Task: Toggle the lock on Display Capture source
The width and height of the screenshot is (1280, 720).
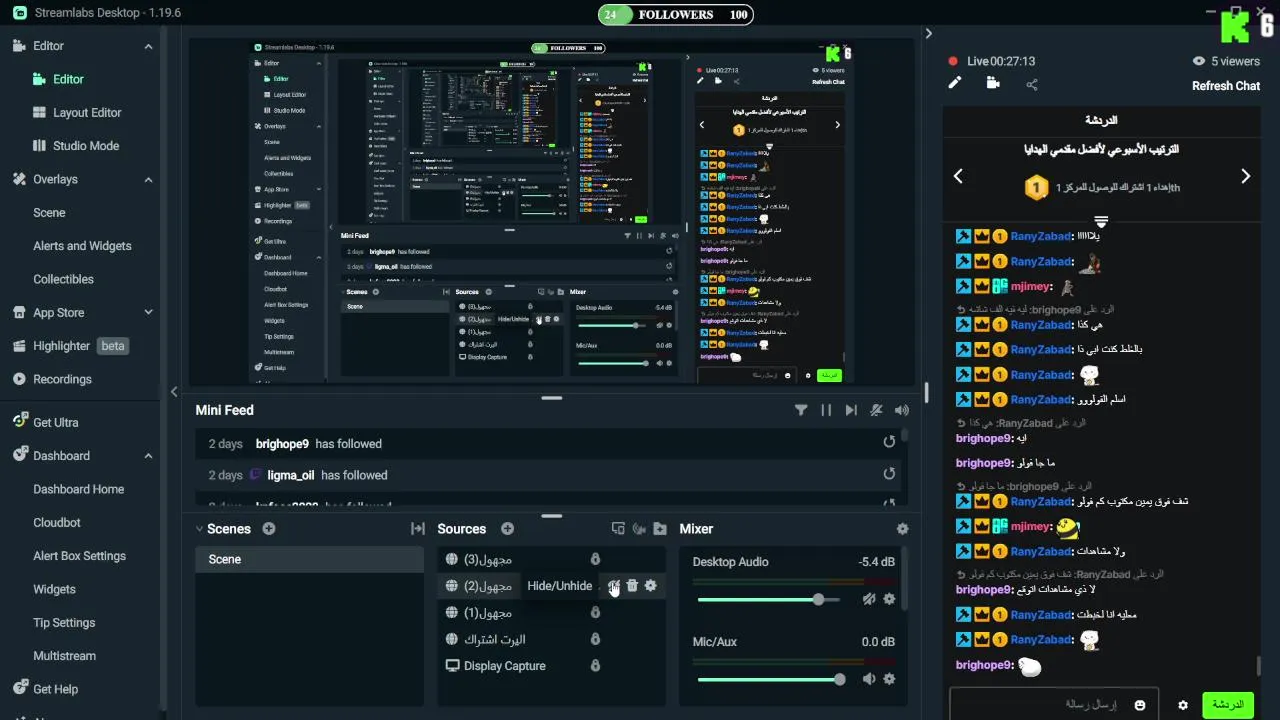Action: point(595,666)
